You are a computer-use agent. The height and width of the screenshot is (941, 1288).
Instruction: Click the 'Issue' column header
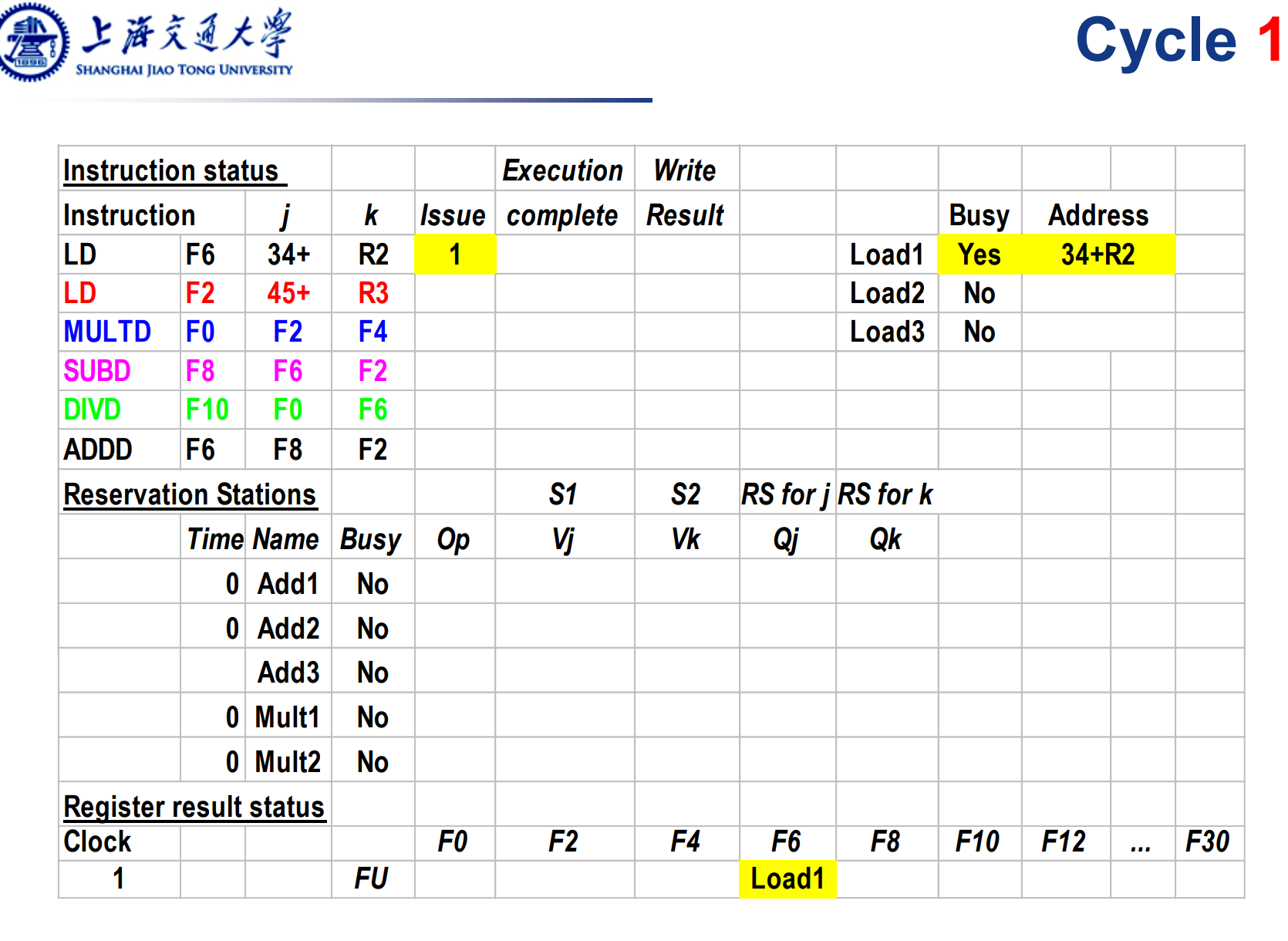coord(453,215)
